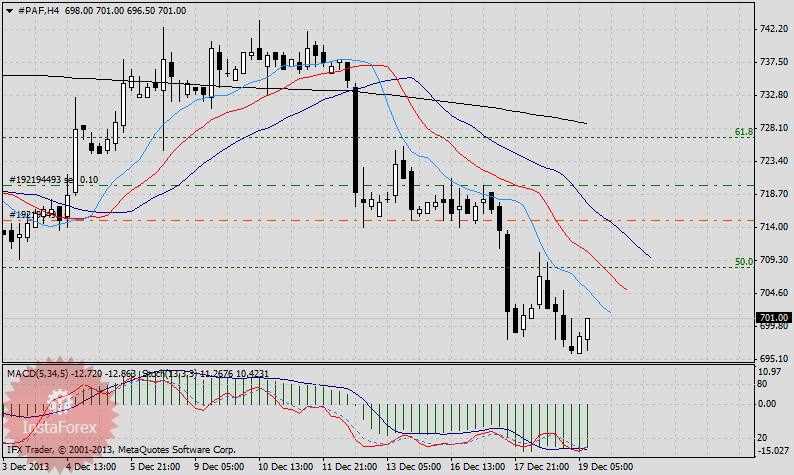Click the order label #192194493
Screen dimensions: 794x475
(40, 180)
